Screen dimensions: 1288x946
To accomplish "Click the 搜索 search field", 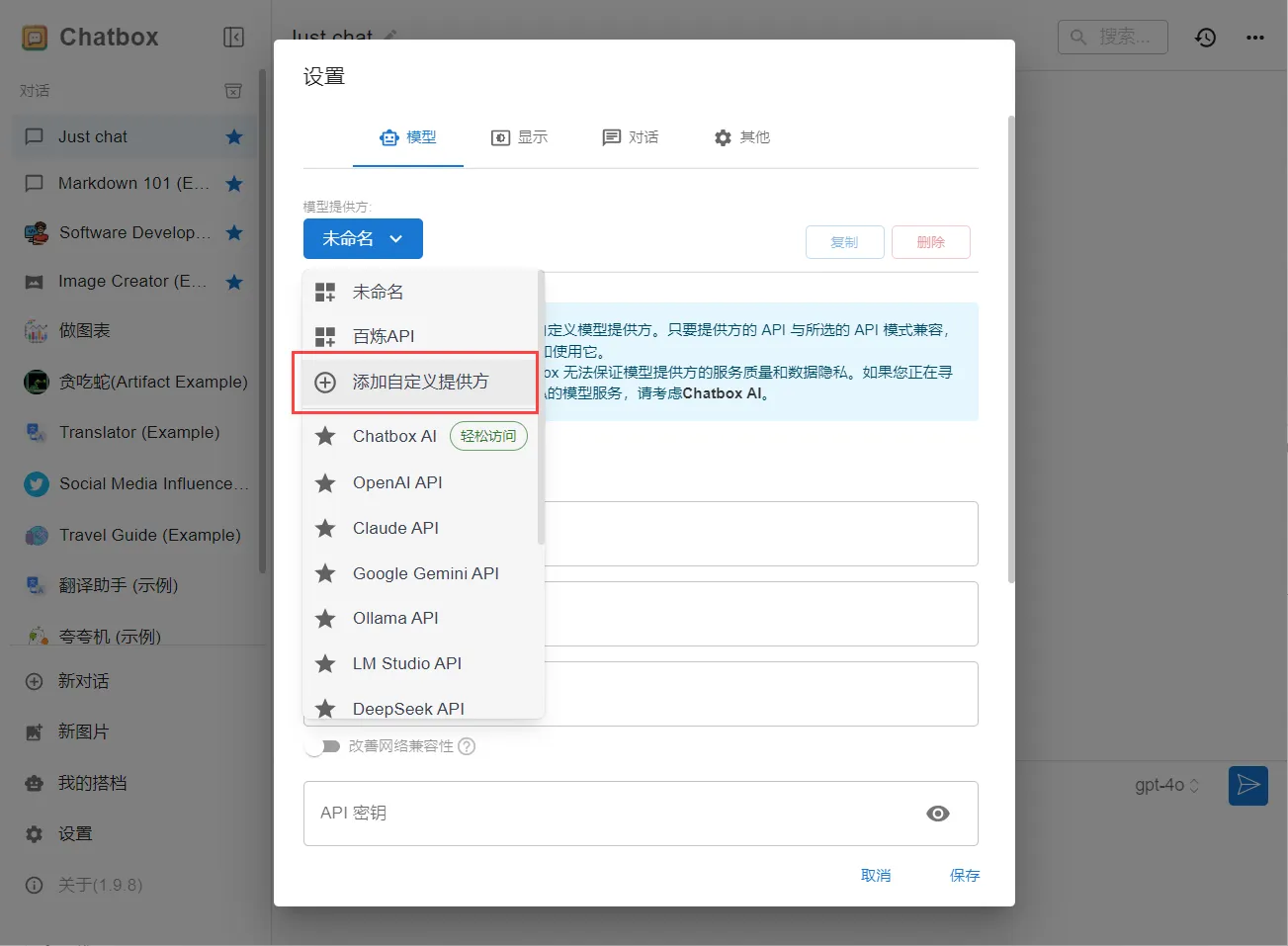I will pyautogui.click(x=1113, y=38).
